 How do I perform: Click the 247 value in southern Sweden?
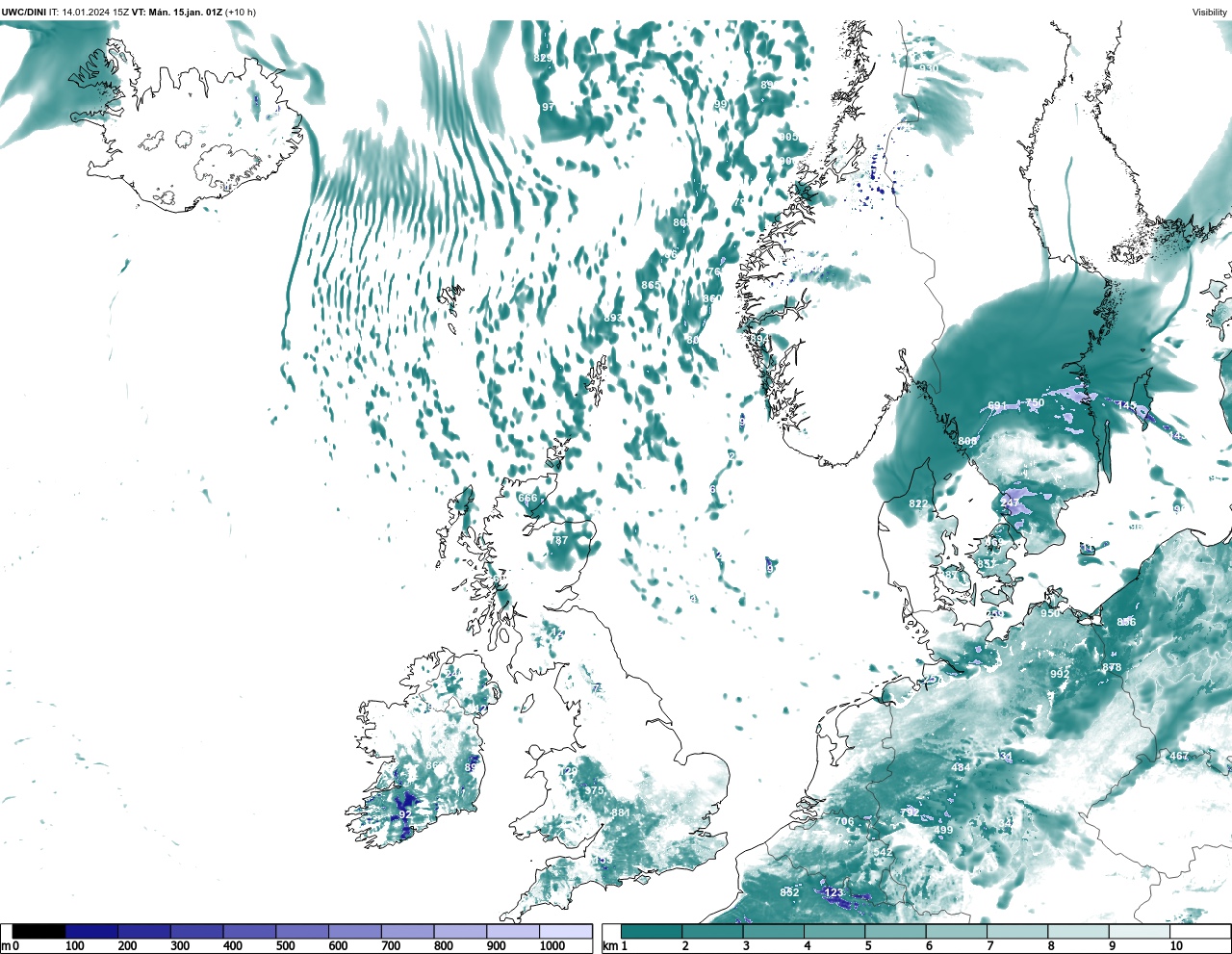pyautogui.click(x=1010, y=503)
